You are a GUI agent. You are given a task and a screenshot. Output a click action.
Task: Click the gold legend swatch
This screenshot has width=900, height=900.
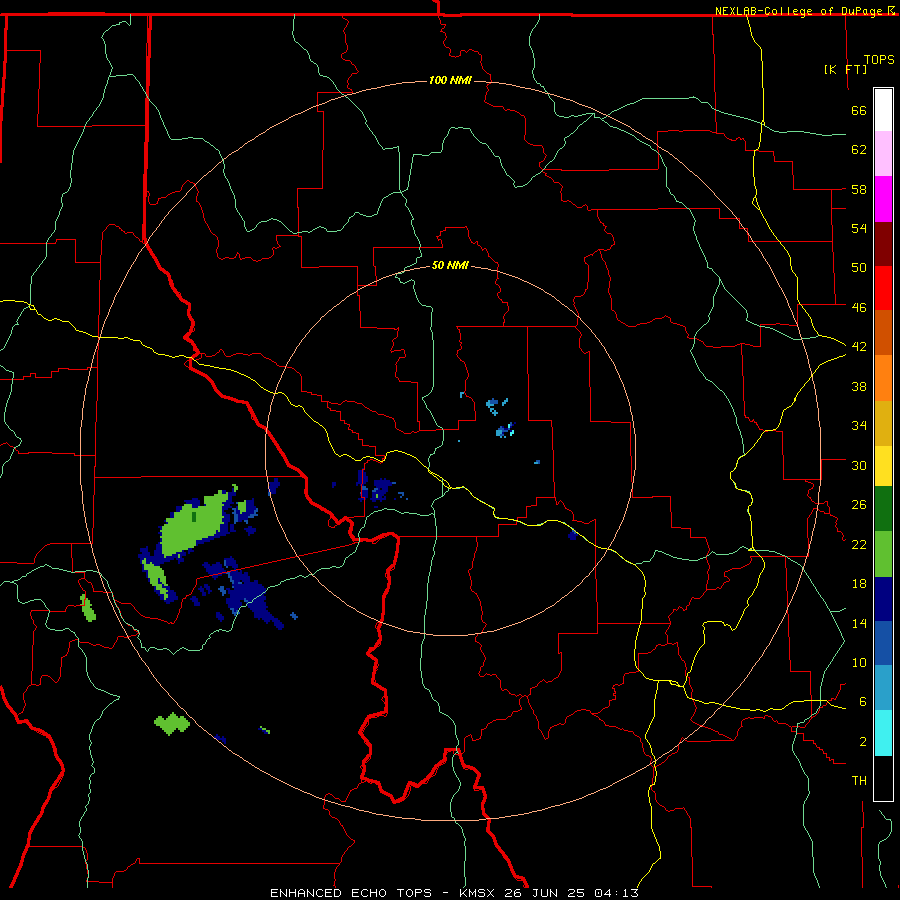[x=883, y=423]
